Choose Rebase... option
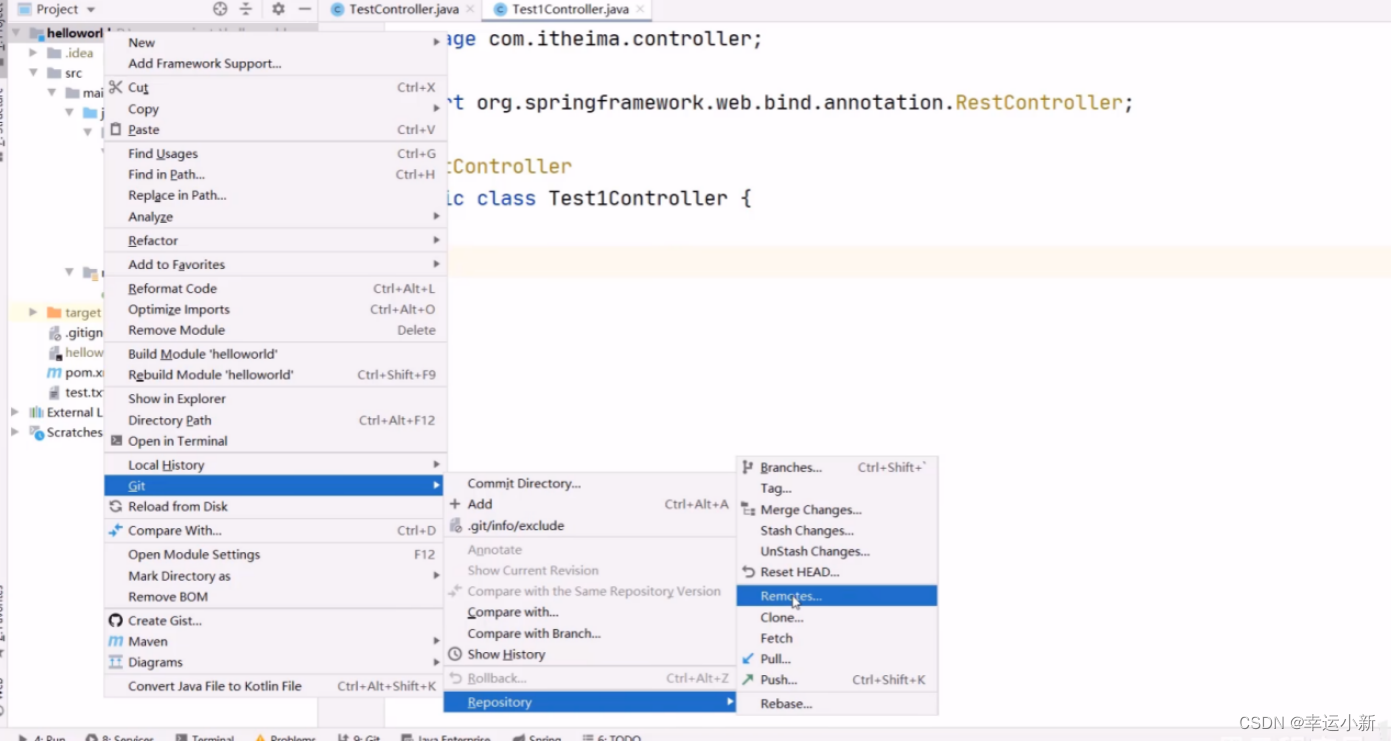This screenshot has width=1391, height=741. (836, 703)
